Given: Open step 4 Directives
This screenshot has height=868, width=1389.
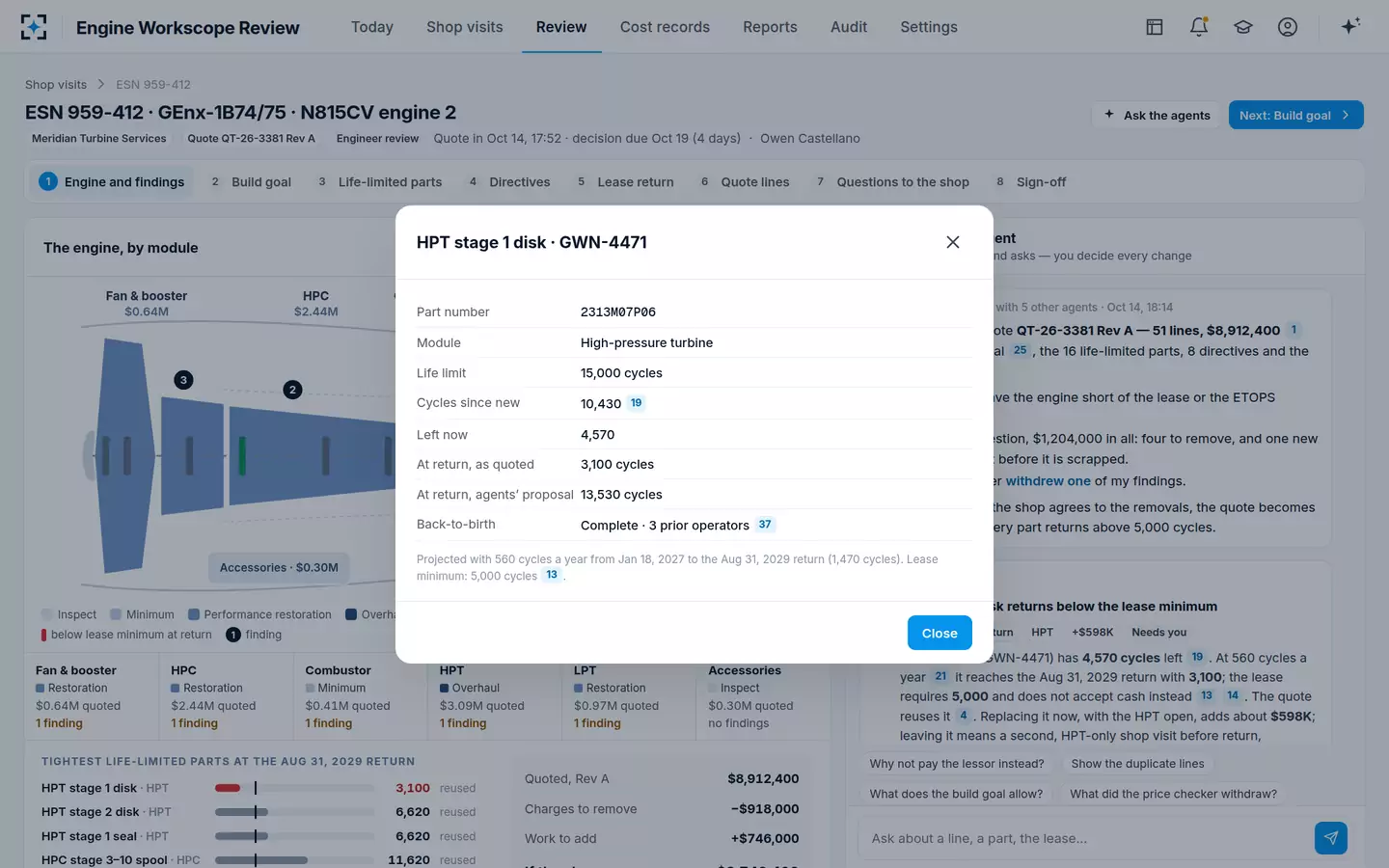Looking at the screenshot, I should pos(508,181).
